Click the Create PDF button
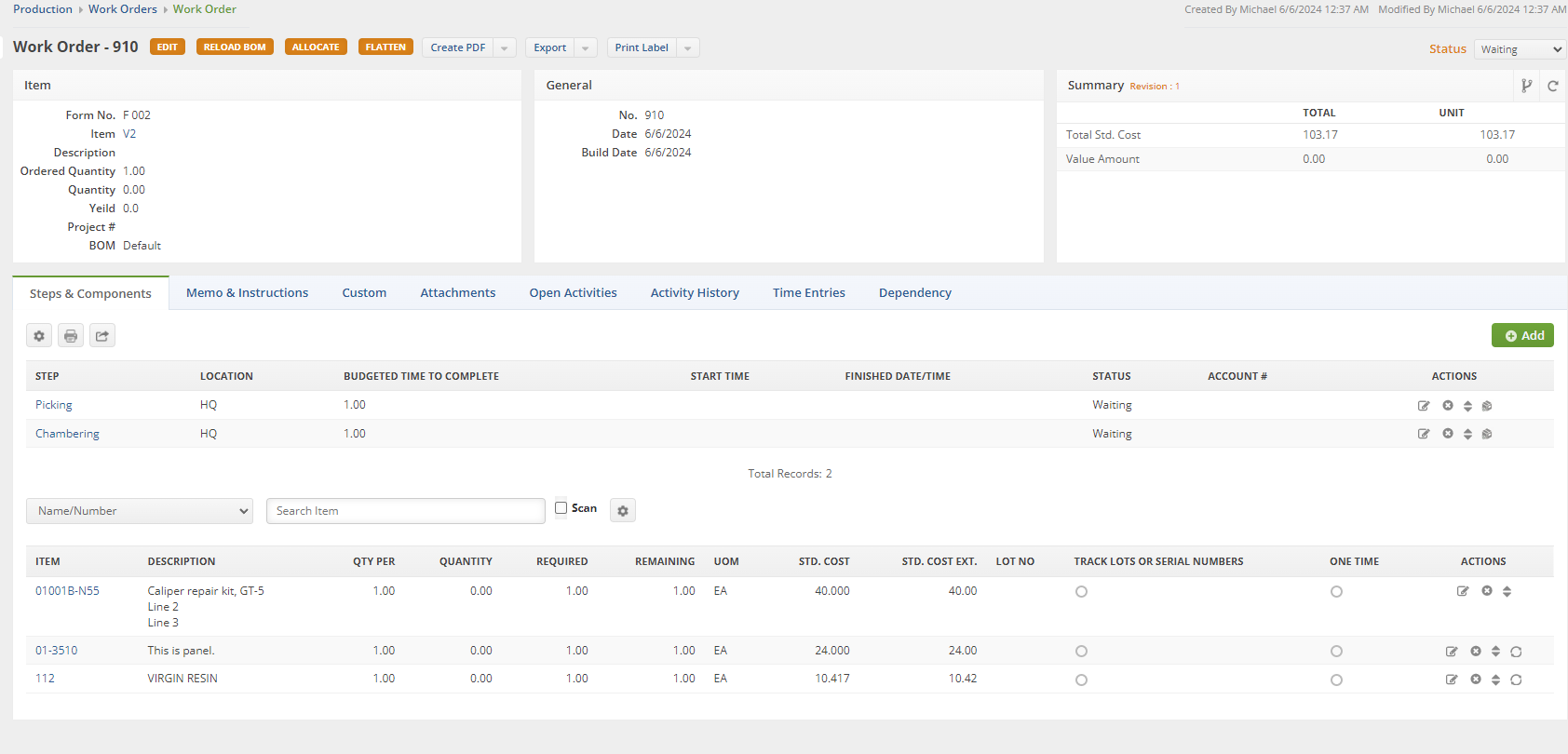The height and width of the screenshot is (754, 1568). (x=458, y=47)
